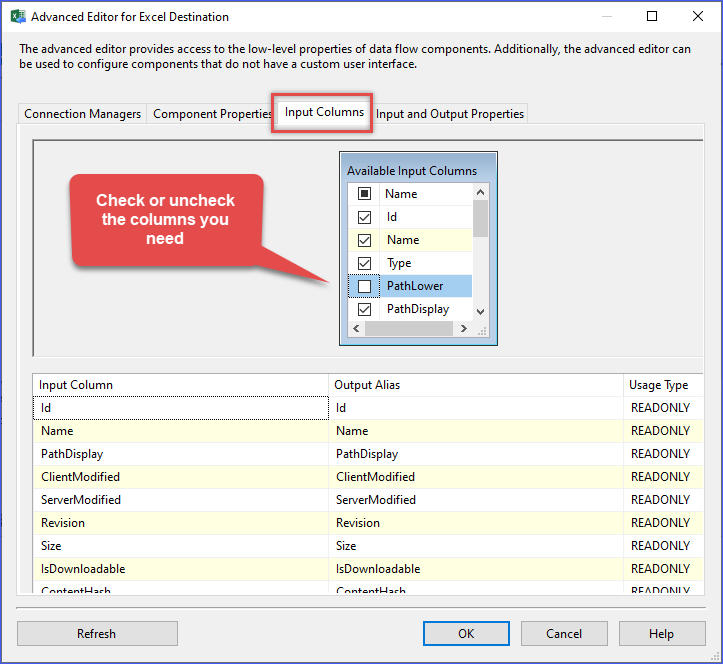Viewport: 723px width, 664px height.
Task: Uncheck the Type column checkbox
Action: tap(364, 263)
